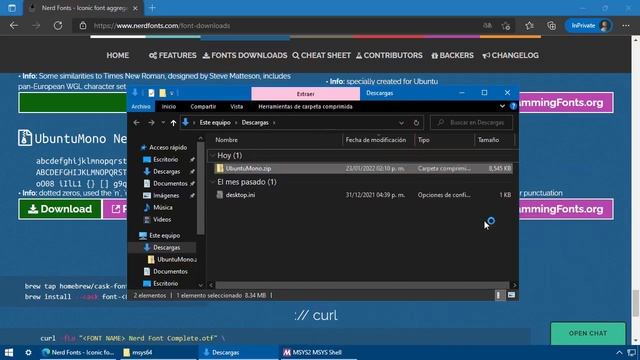Screen dimensions: 640x360
Task: Switch to large icons view in status bar
Action: coord(511,295)
